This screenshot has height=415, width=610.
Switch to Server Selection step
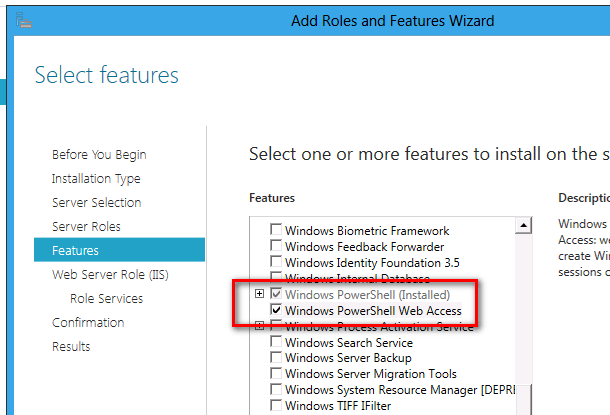96,203
